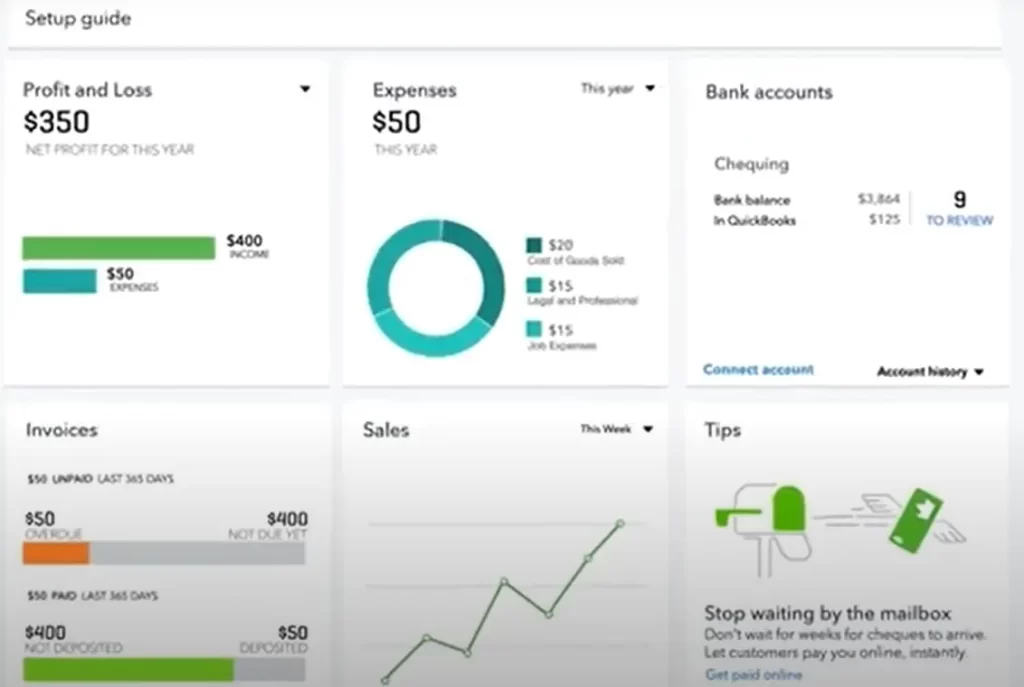Open the Connect account link

click(x=757, y=369)
